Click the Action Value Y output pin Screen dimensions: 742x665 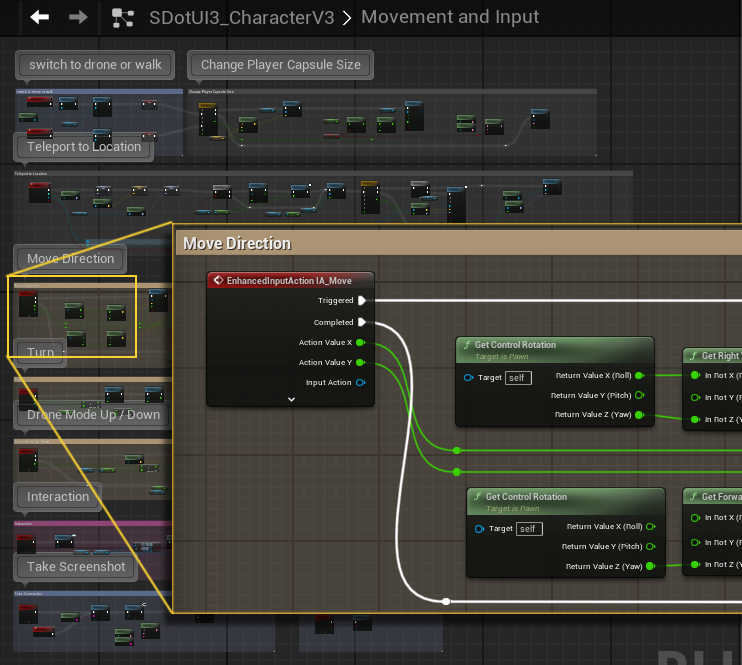click(x=361, y=362)
